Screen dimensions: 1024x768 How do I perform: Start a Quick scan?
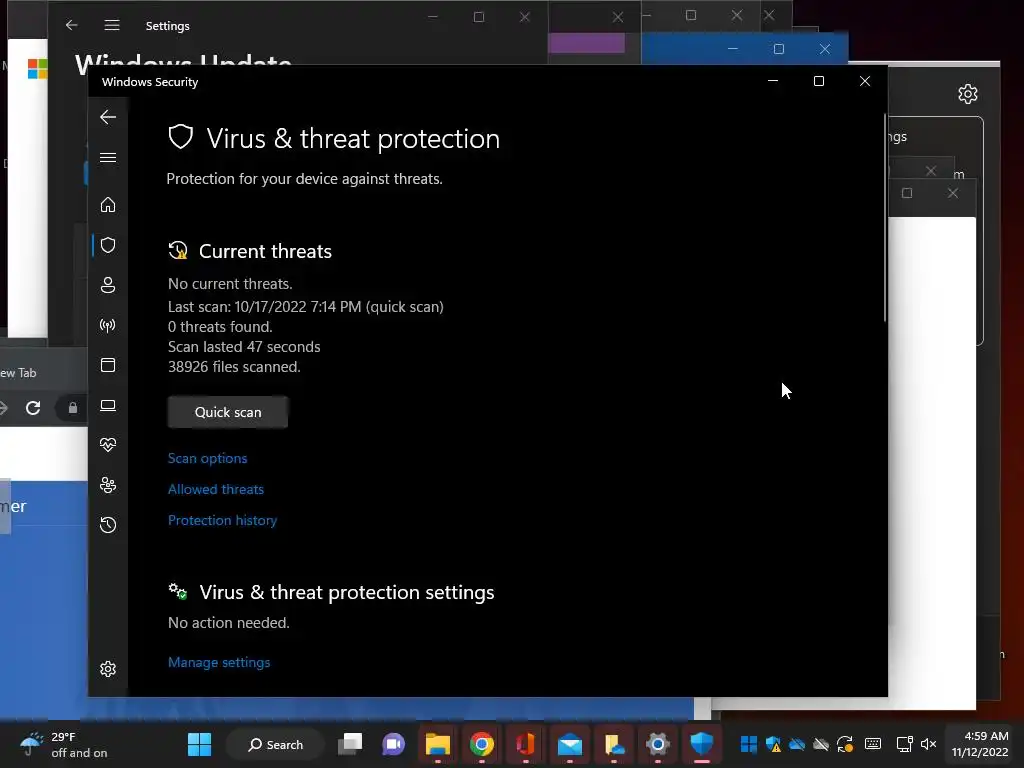[x=228, y=412]
